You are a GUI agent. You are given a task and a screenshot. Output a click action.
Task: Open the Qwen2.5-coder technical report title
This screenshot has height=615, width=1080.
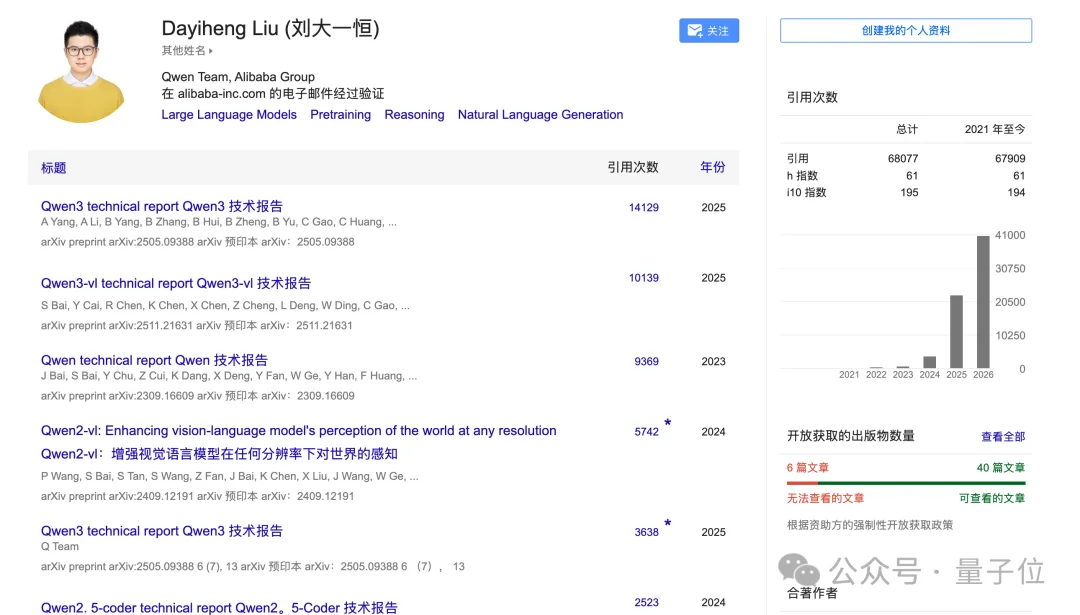(219, 607)
